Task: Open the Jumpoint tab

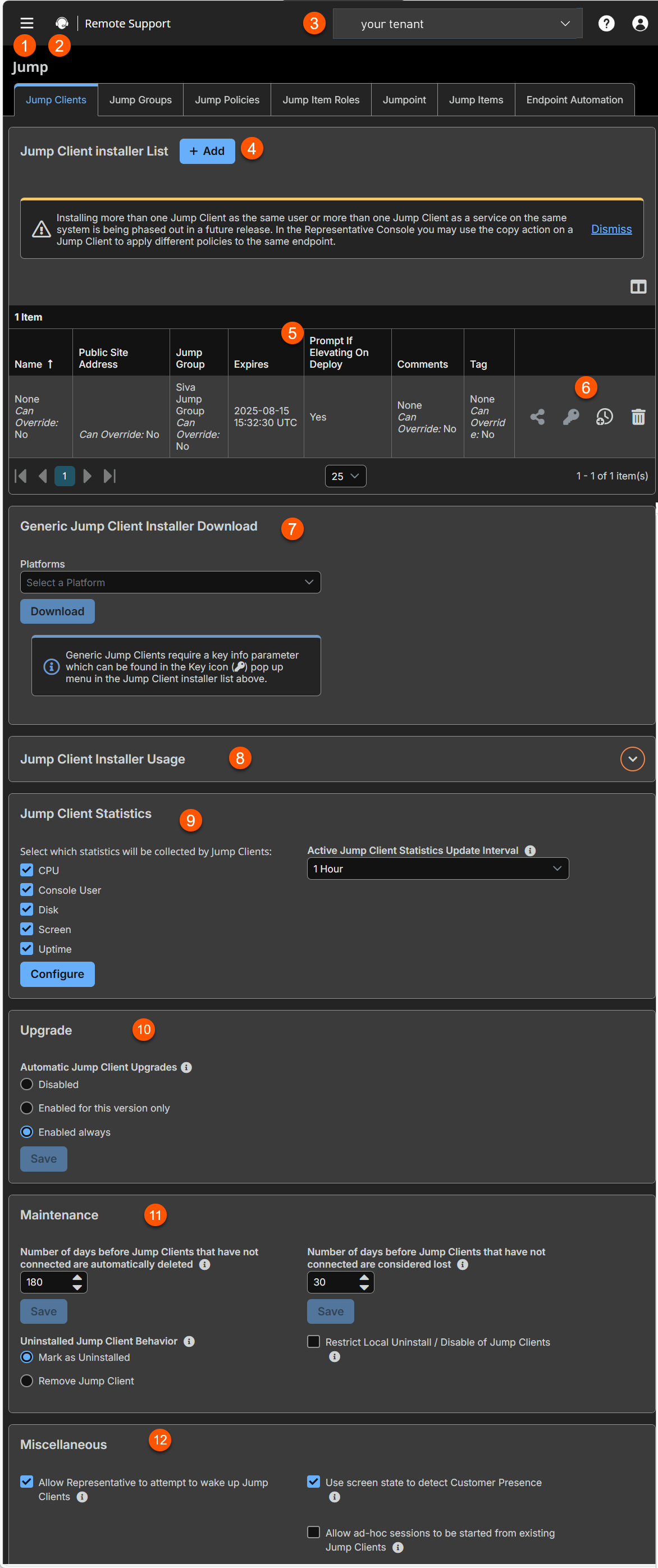Action: [404, 100]
